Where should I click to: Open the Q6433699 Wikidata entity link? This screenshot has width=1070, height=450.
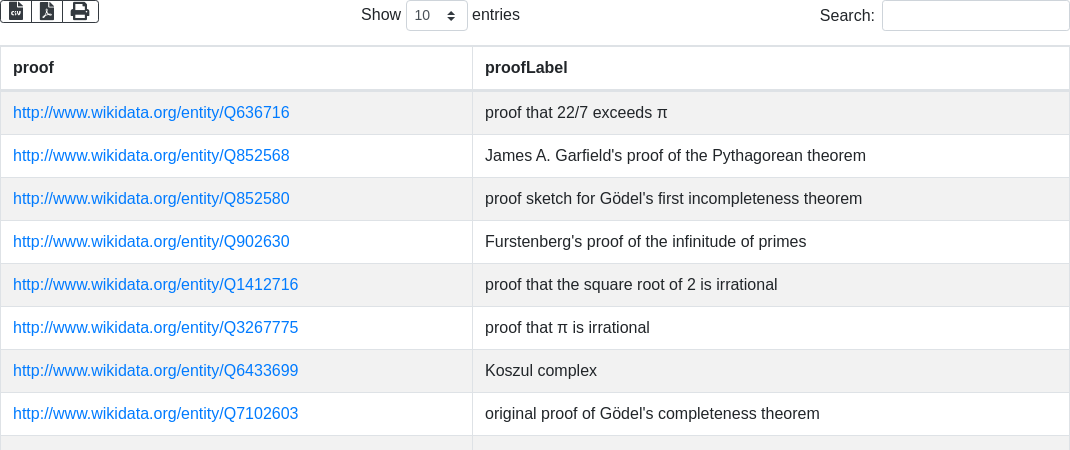(155, 371)
